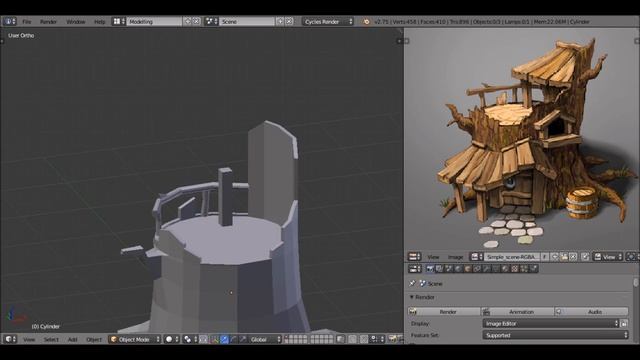Open the Info editor type selector

[9, 21]
